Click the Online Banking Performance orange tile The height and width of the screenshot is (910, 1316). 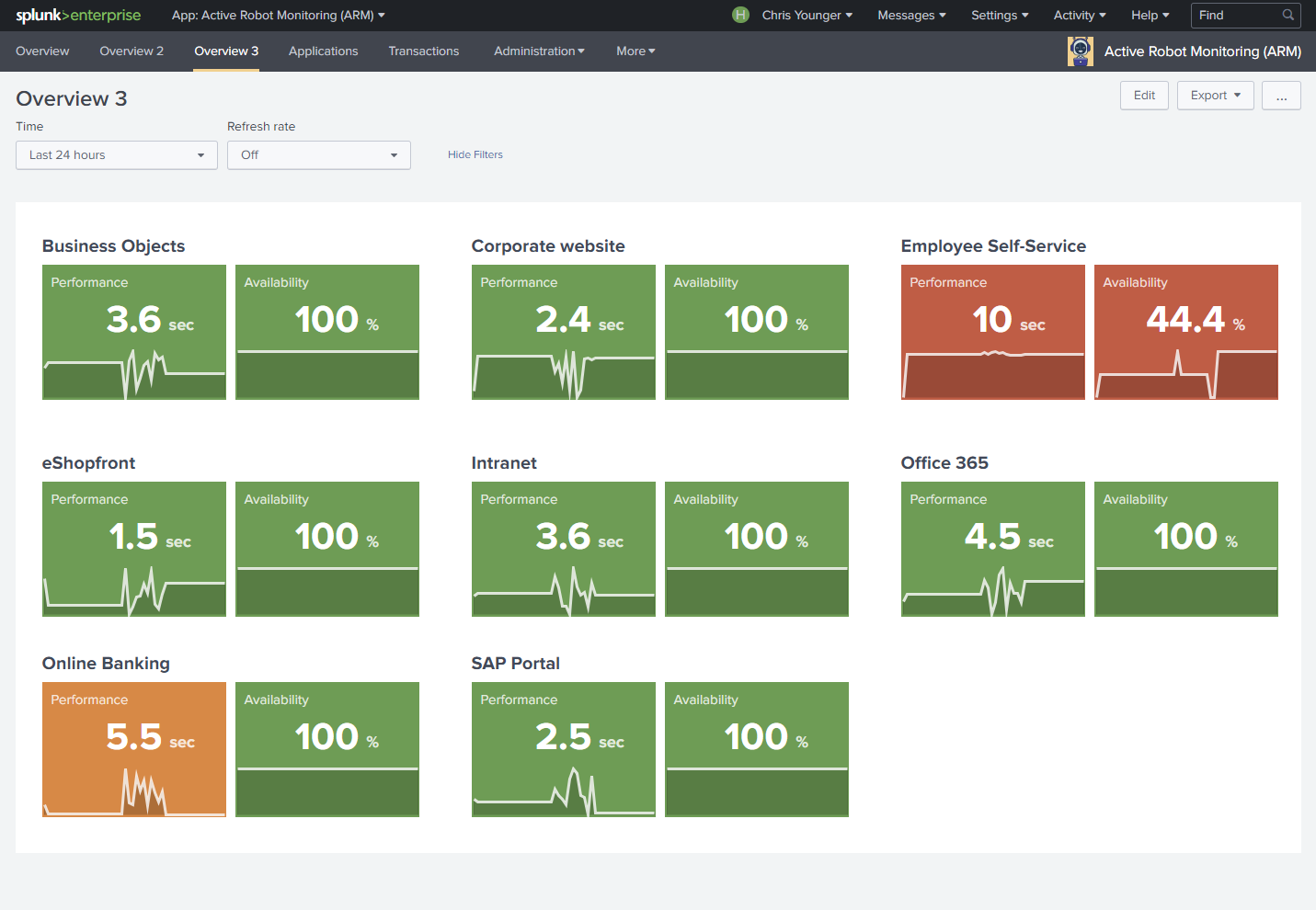tap(134, 749)
